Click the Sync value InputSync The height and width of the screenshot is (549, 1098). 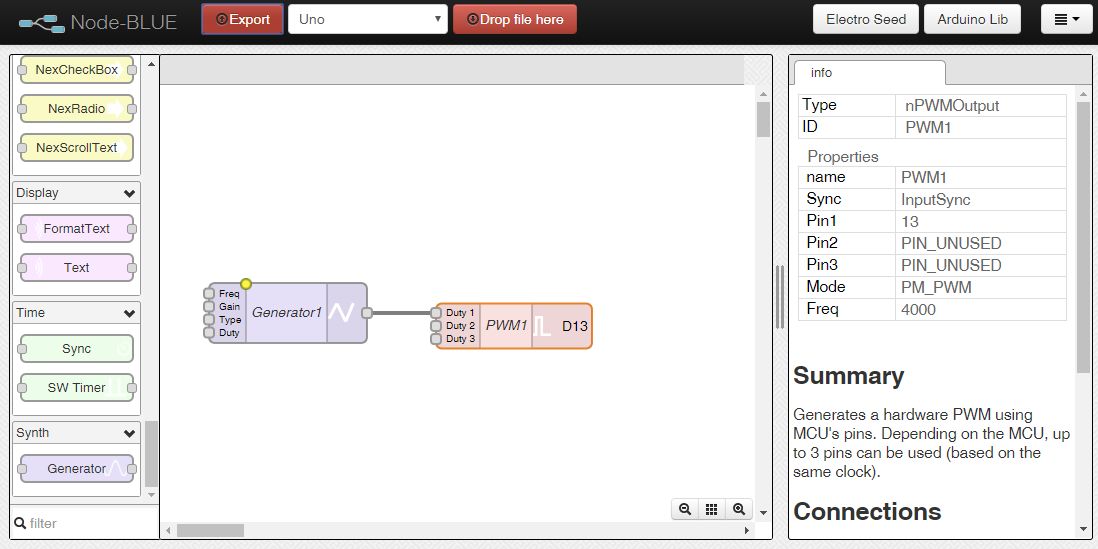tap(936, 200)
